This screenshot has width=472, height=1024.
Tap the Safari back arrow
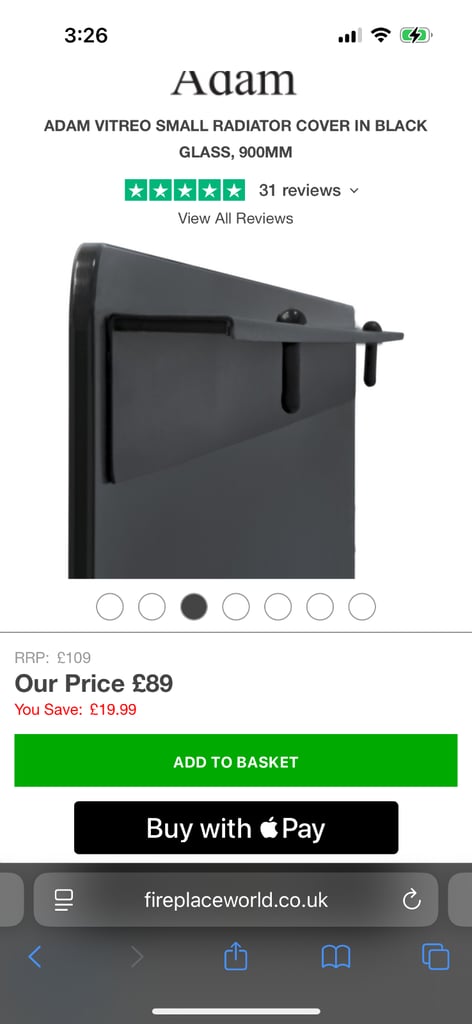pyautogui.click(x=35, y=957)
